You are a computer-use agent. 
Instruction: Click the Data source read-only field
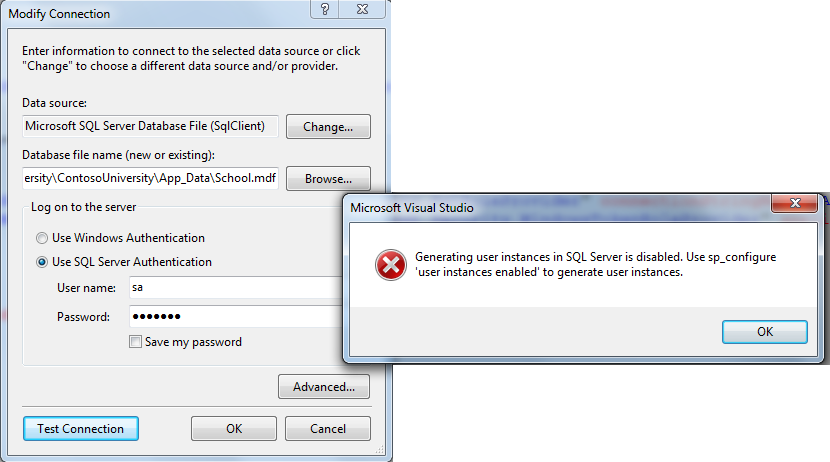click(x=150, y=126)
